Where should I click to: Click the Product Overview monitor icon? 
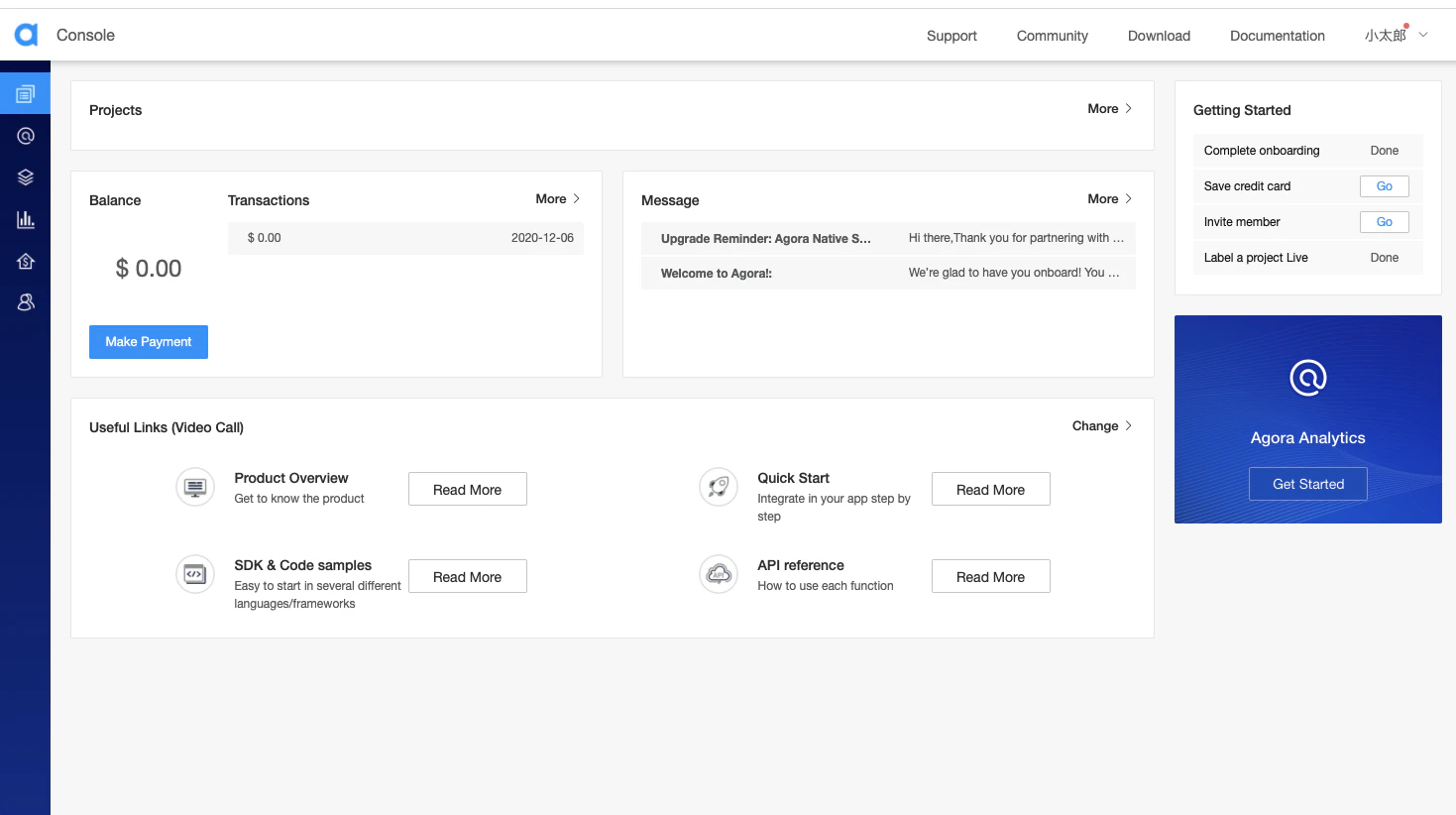click(195, 487)
